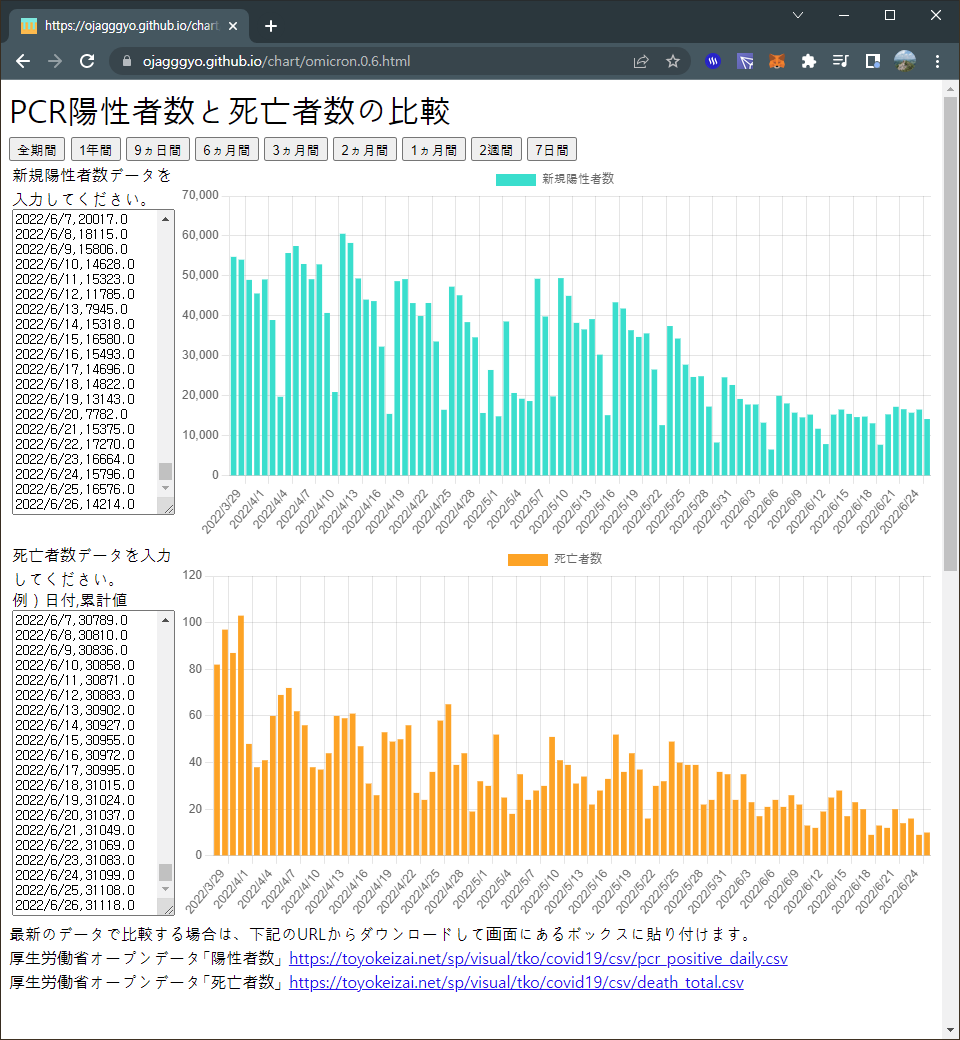960x1040 pixels.
Task: Open the side panel icon
Action: (873, 62)
